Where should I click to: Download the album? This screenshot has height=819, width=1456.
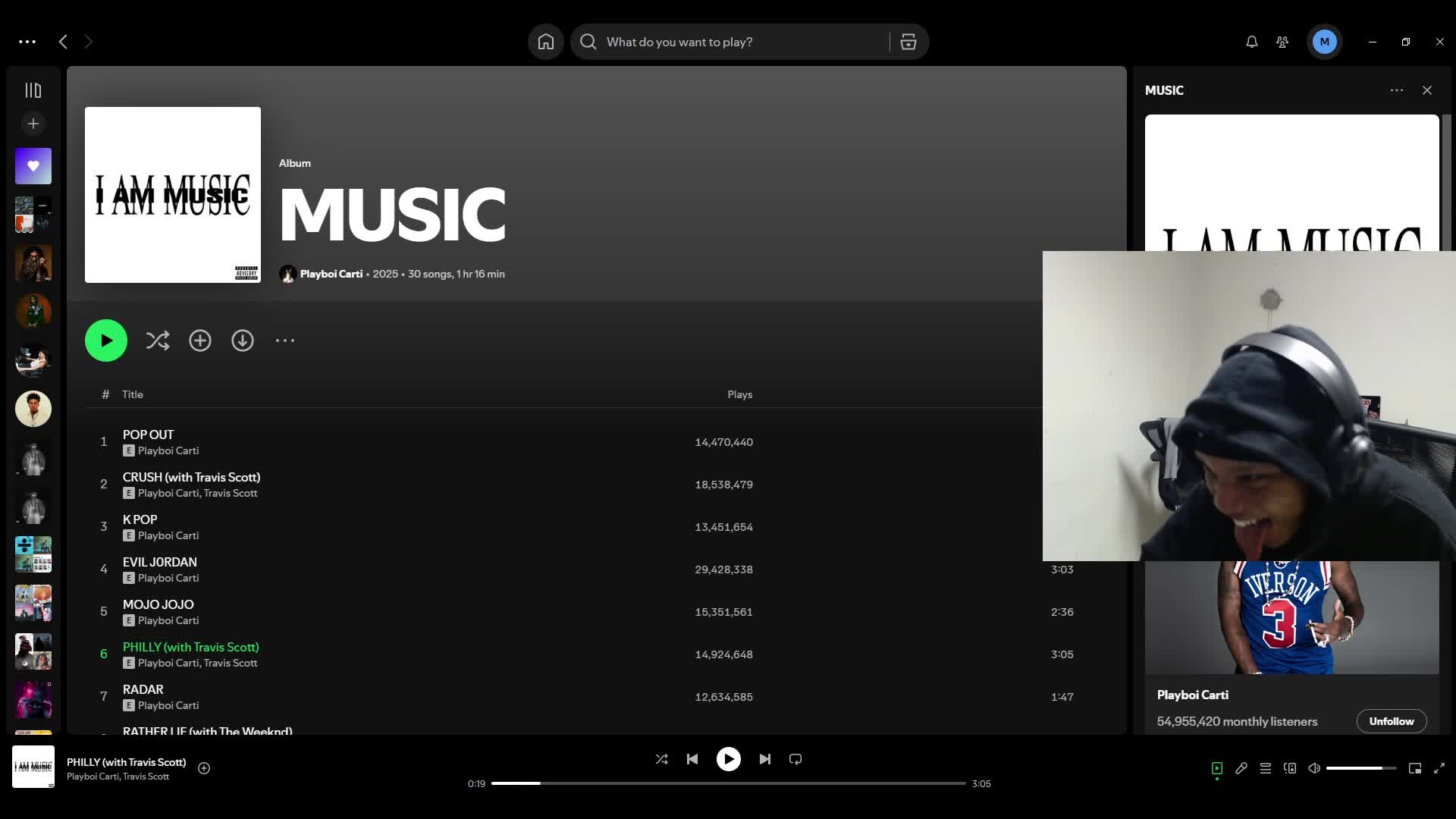tap(243, 340)
